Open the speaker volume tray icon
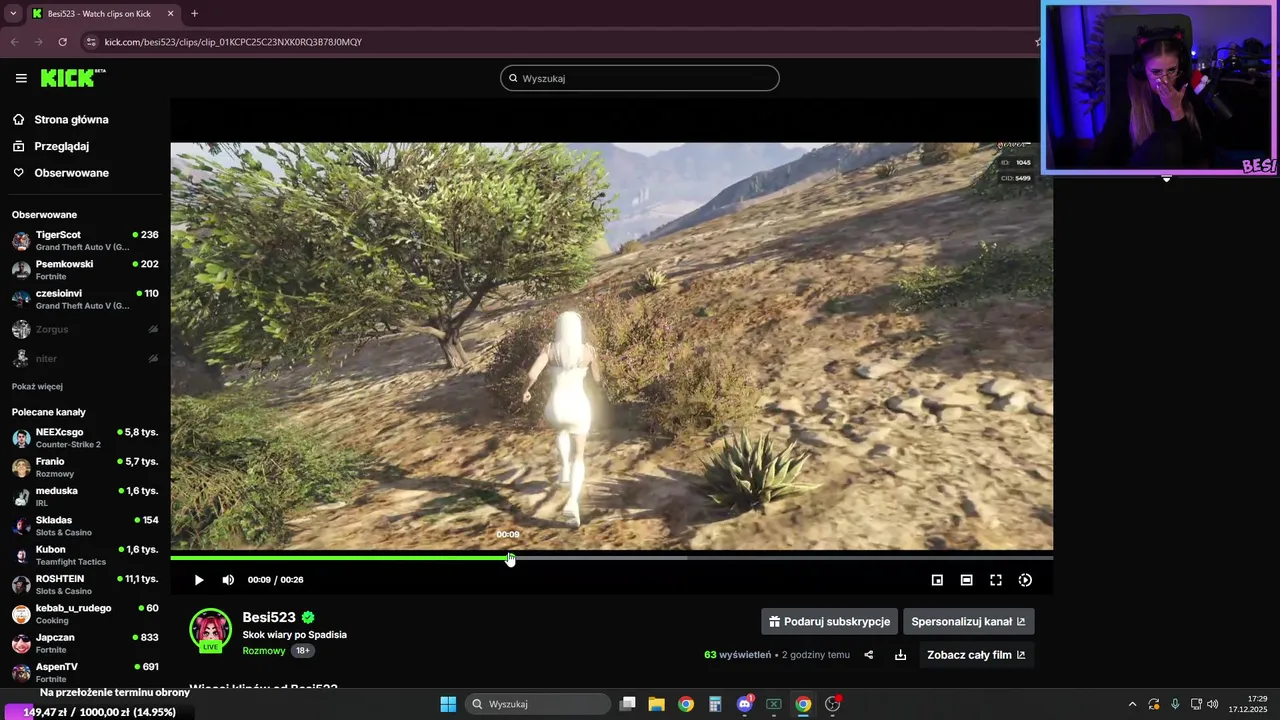The height and width of the screenshot is (720, 1280). [1212, 704]
